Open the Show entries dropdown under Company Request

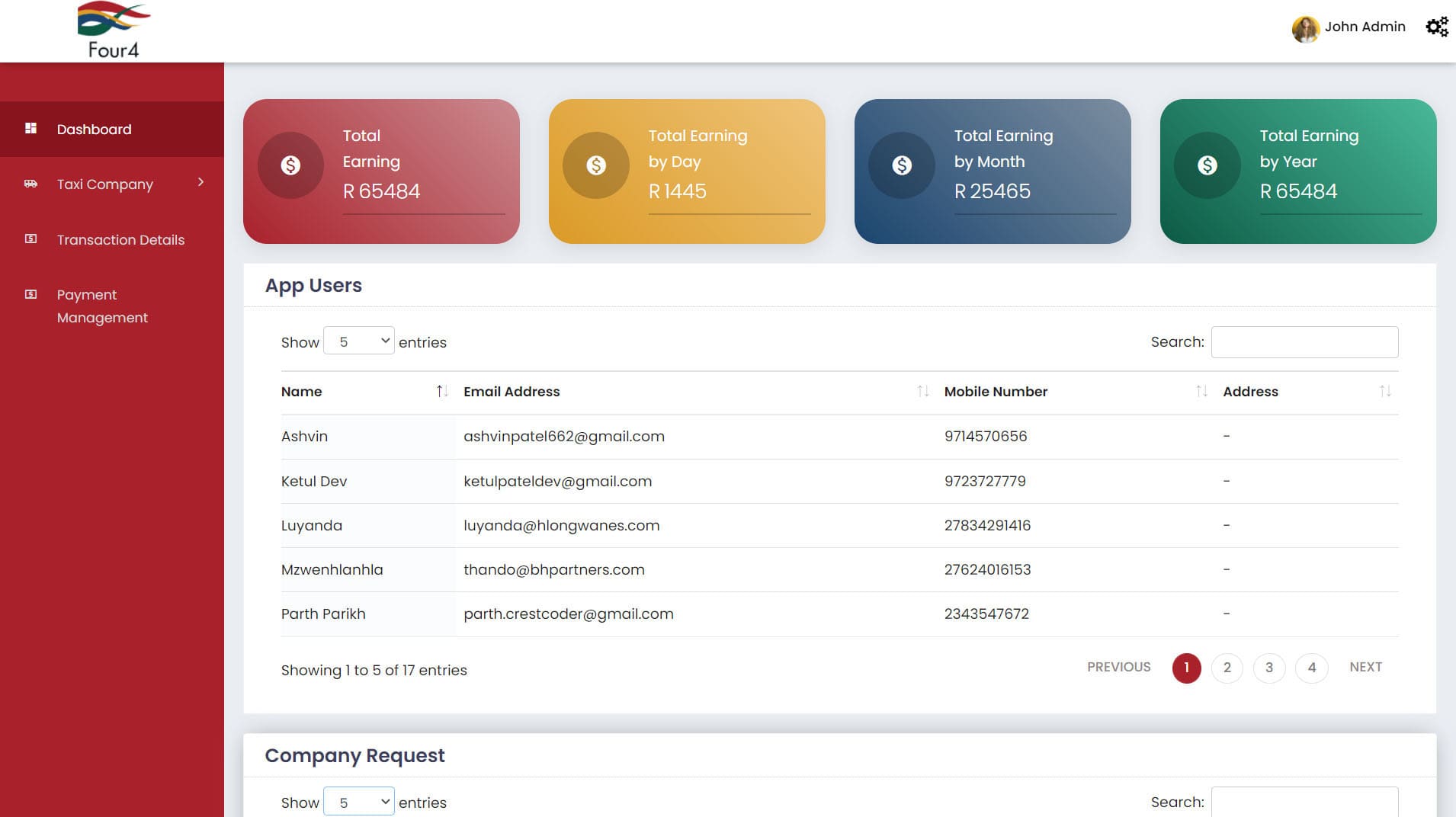[x=358, y=801]
